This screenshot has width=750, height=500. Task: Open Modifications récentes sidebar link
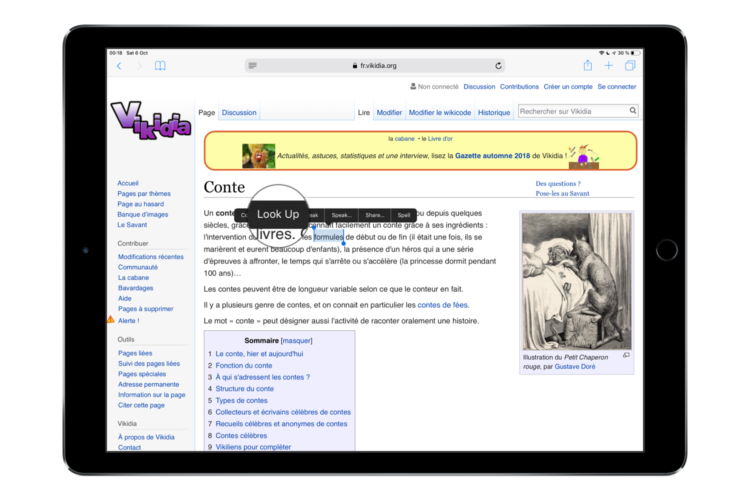click(x=151, y=257)
